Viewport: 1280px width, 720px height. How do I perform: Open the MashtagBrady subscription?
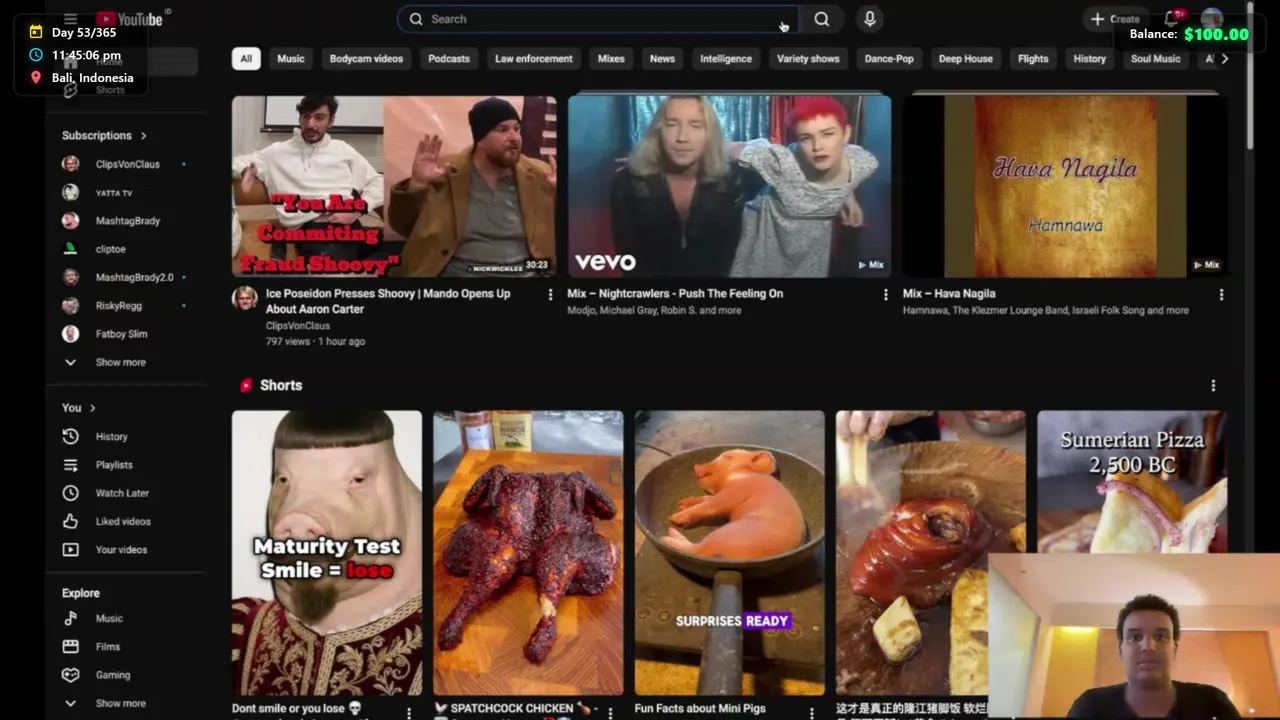[125, 221]
